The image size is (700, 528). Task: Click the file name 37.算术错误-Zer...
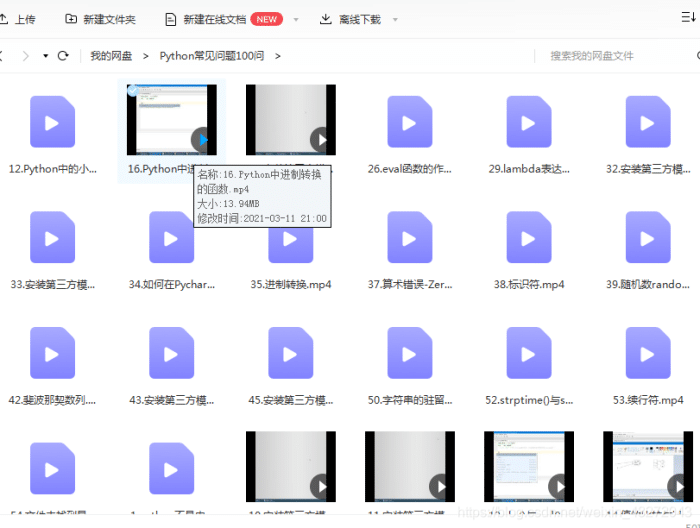point(410,285)
